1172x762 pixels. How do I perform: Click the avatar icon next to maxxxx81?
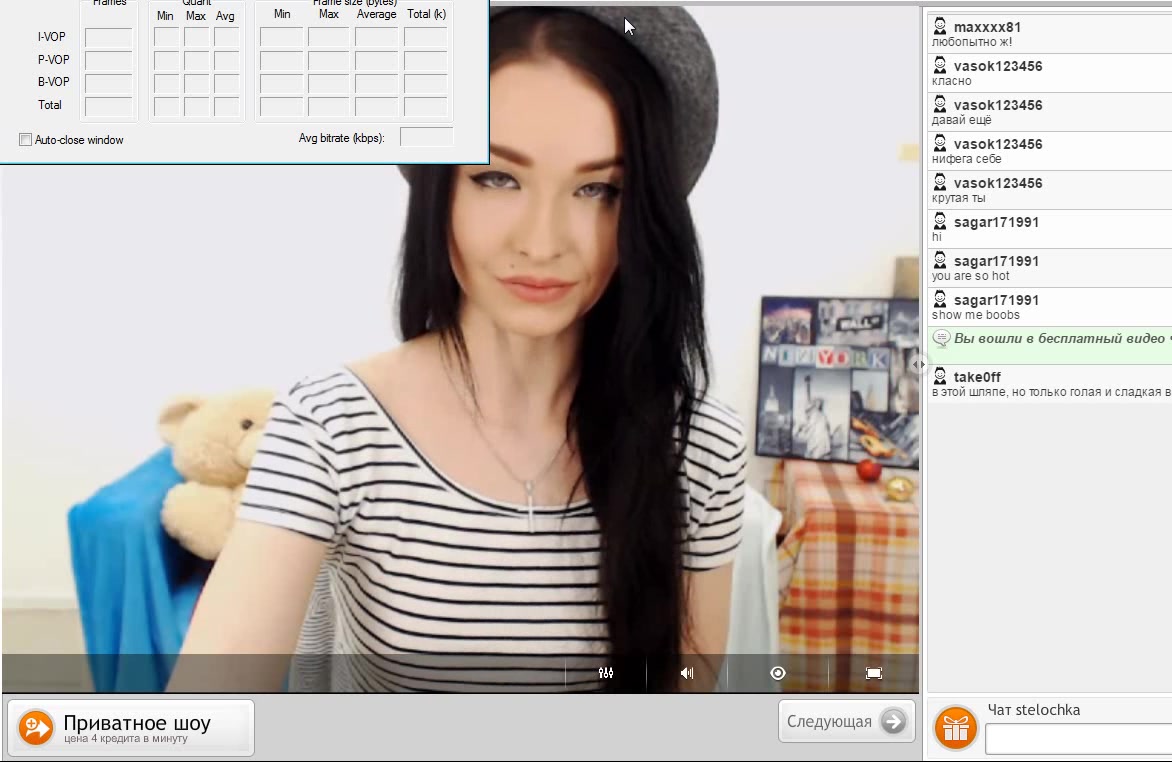click(x=940, y=27)
